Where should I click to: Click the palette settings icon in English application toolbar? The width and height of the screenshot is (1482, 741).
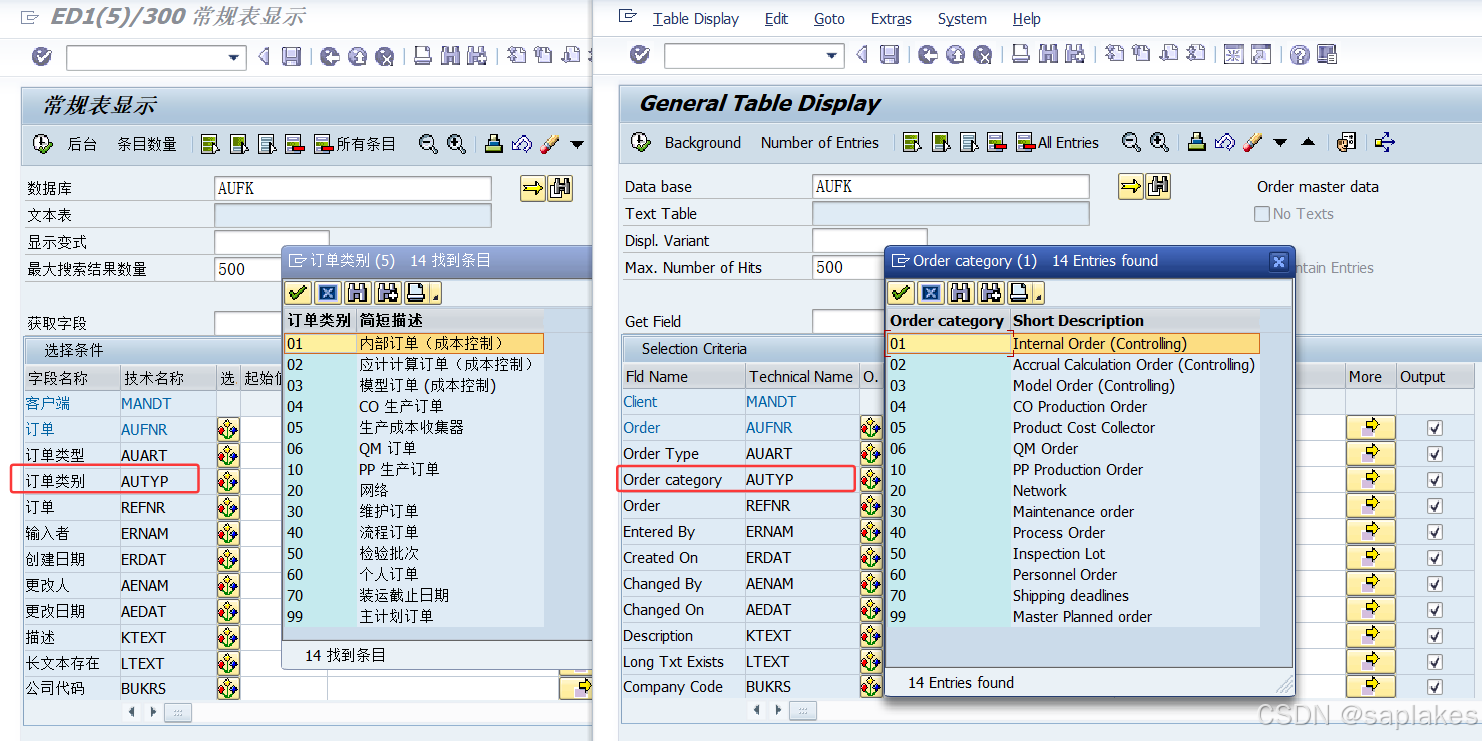pos(1346,143)
